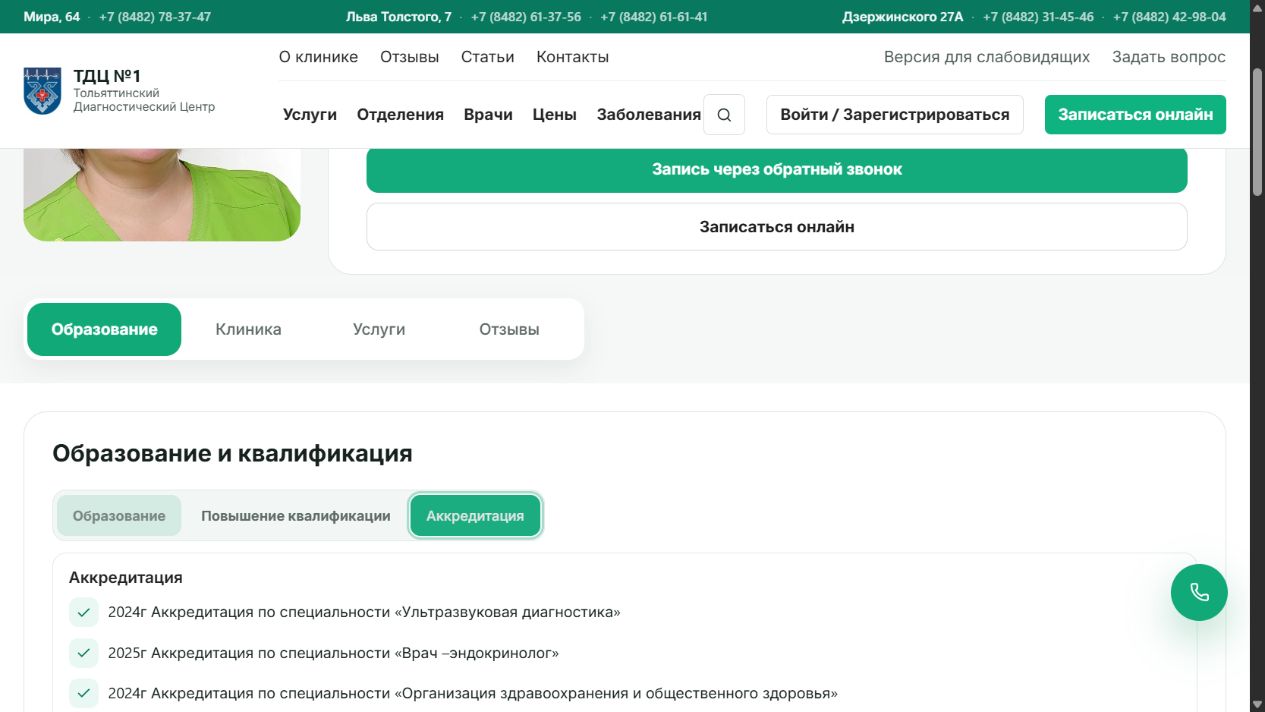1265x712 pixels.
Task: Open the Услуги main menu
Action: click(x=310, y=115)
